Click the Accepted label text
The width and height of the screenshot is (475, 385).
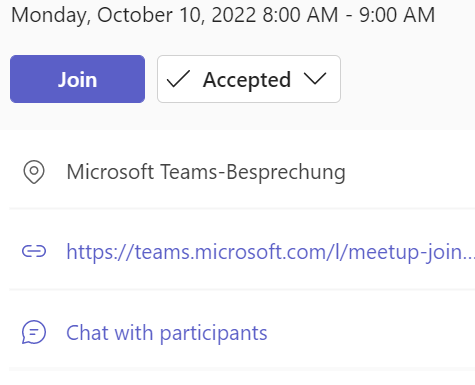[x=247, y=80]
